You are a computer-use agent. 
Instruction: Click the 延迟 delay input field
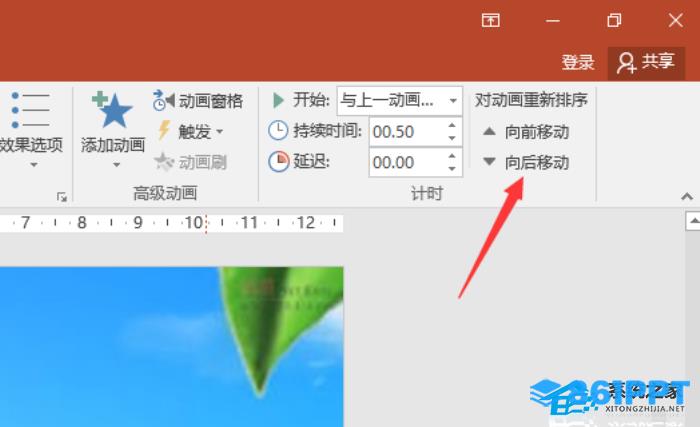[405, 162]
